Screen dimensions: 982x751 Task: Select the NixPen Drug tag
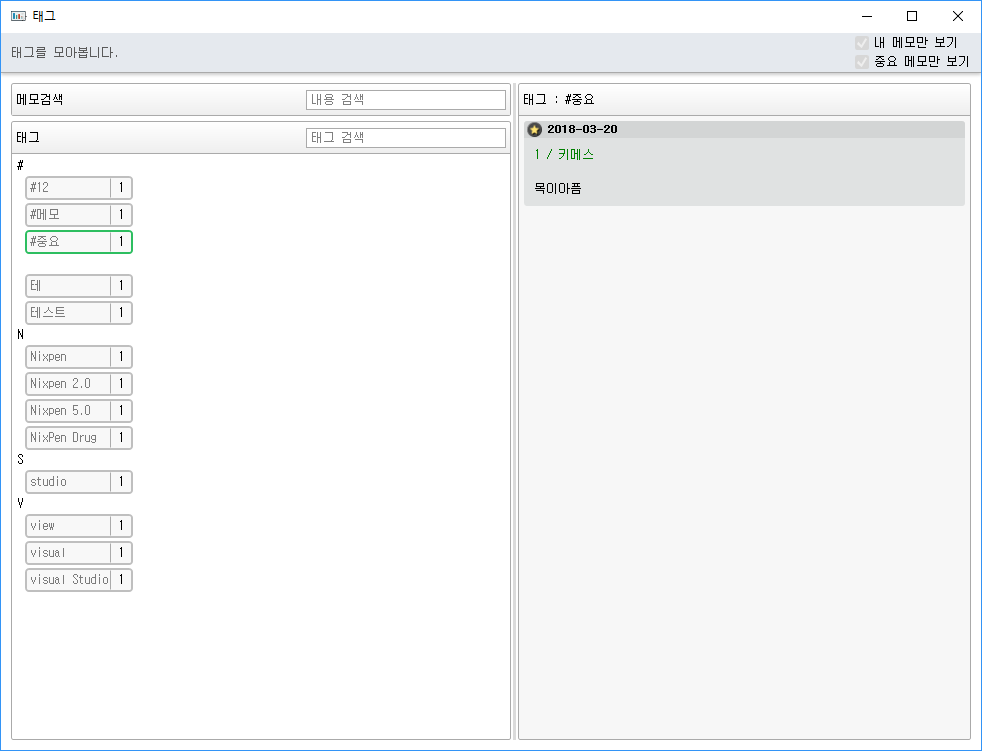pyautogui.click(x=78, y=438)
